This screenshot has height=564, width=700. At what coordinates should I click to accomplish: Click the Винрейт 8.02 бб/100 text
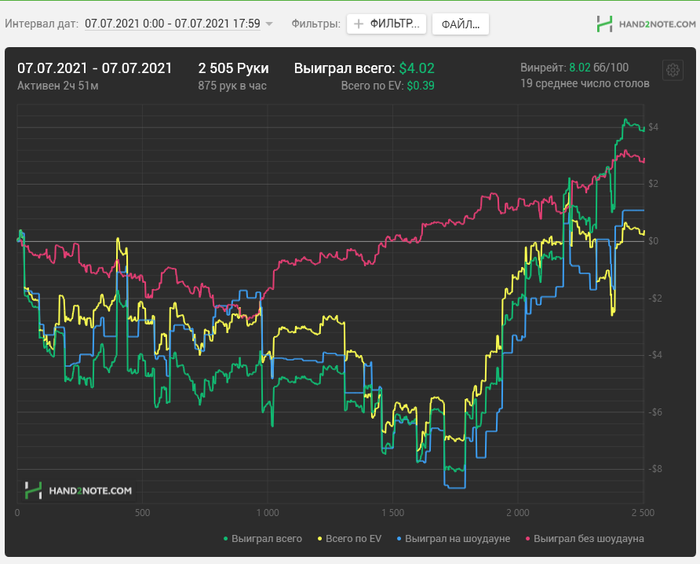[x=574, y=68]
